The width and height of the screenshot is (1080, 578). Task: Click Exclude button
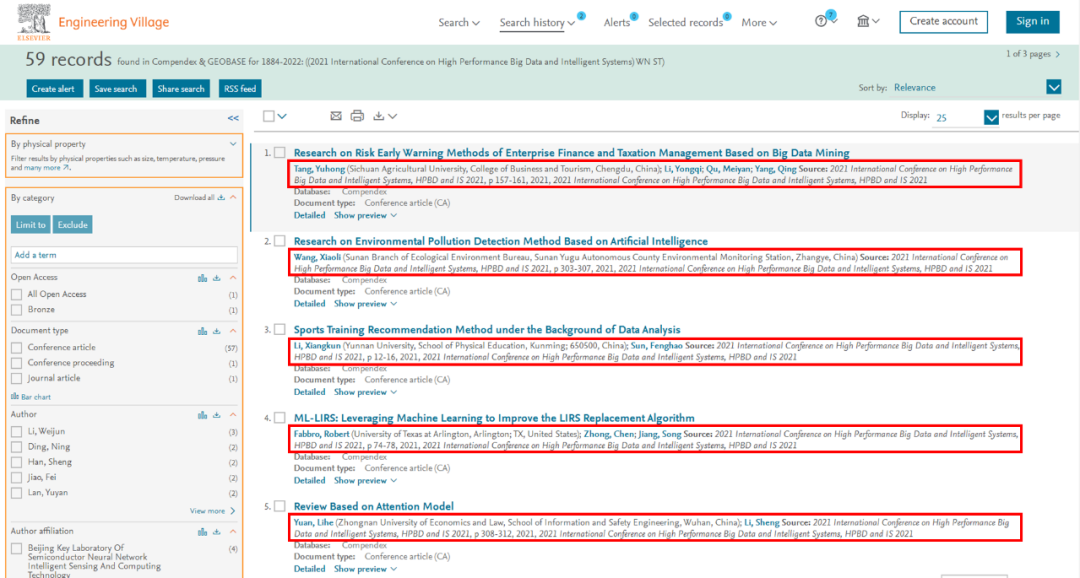72,225
